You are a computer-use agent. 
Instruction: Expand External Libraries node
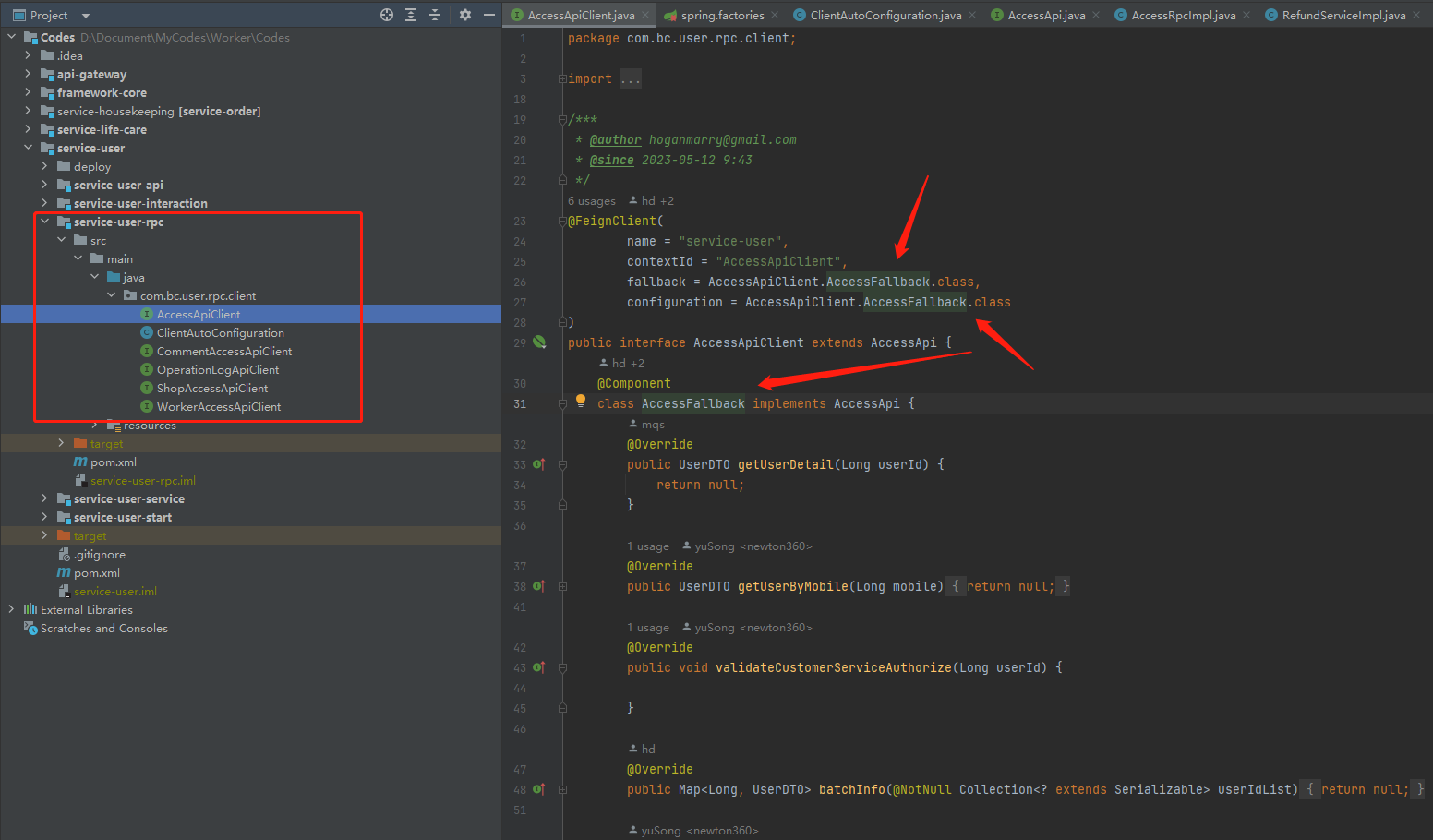11,609
